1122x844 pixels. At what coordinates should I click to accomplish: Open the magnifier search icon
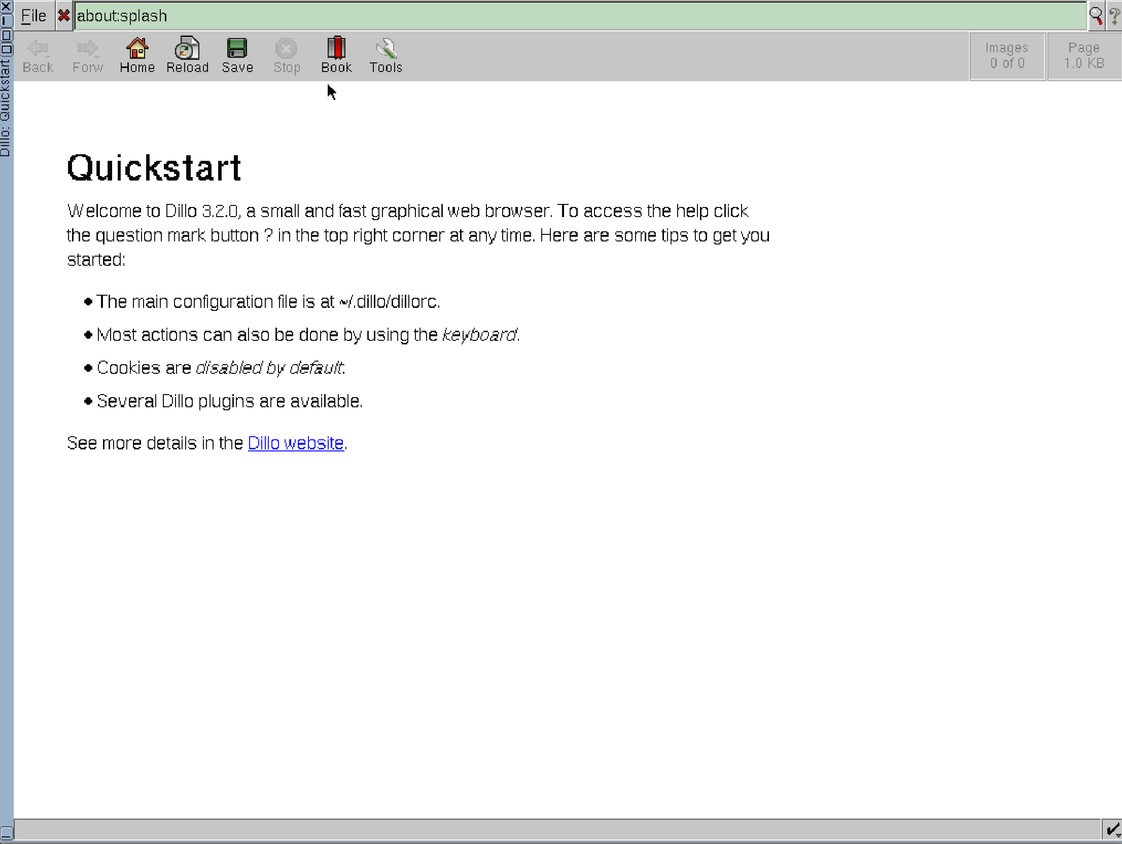(x=1096, y=16)
